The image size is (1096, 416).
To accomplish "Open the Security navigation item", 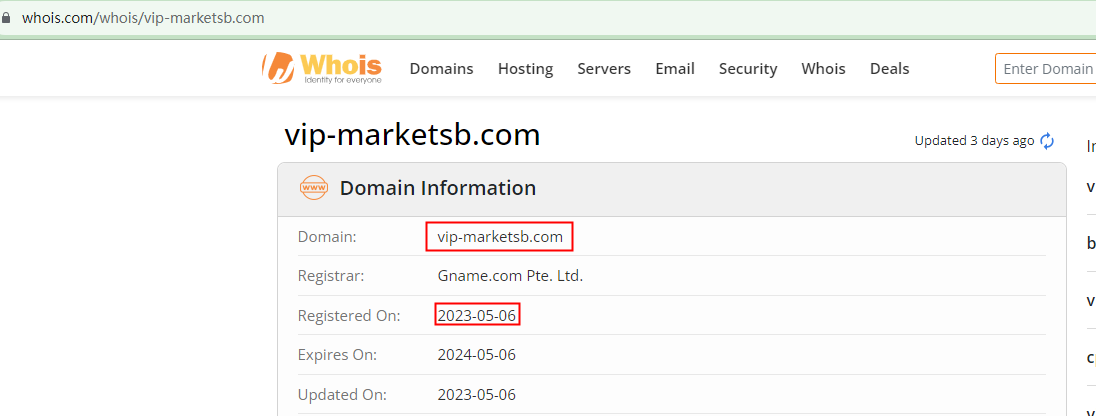I will pyautogui.click(x=748, y=69).
